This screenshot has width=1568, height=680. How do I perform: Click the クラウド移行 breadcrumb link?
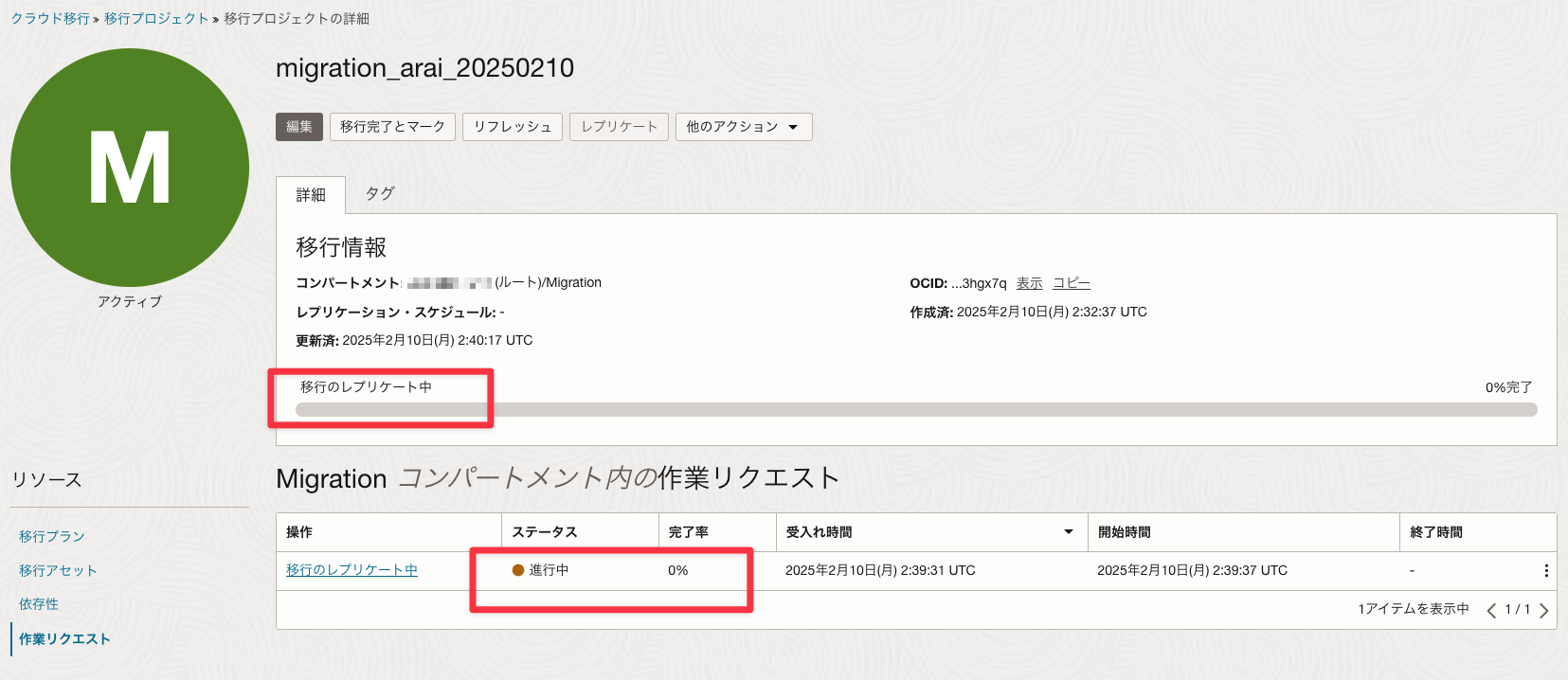50,18
